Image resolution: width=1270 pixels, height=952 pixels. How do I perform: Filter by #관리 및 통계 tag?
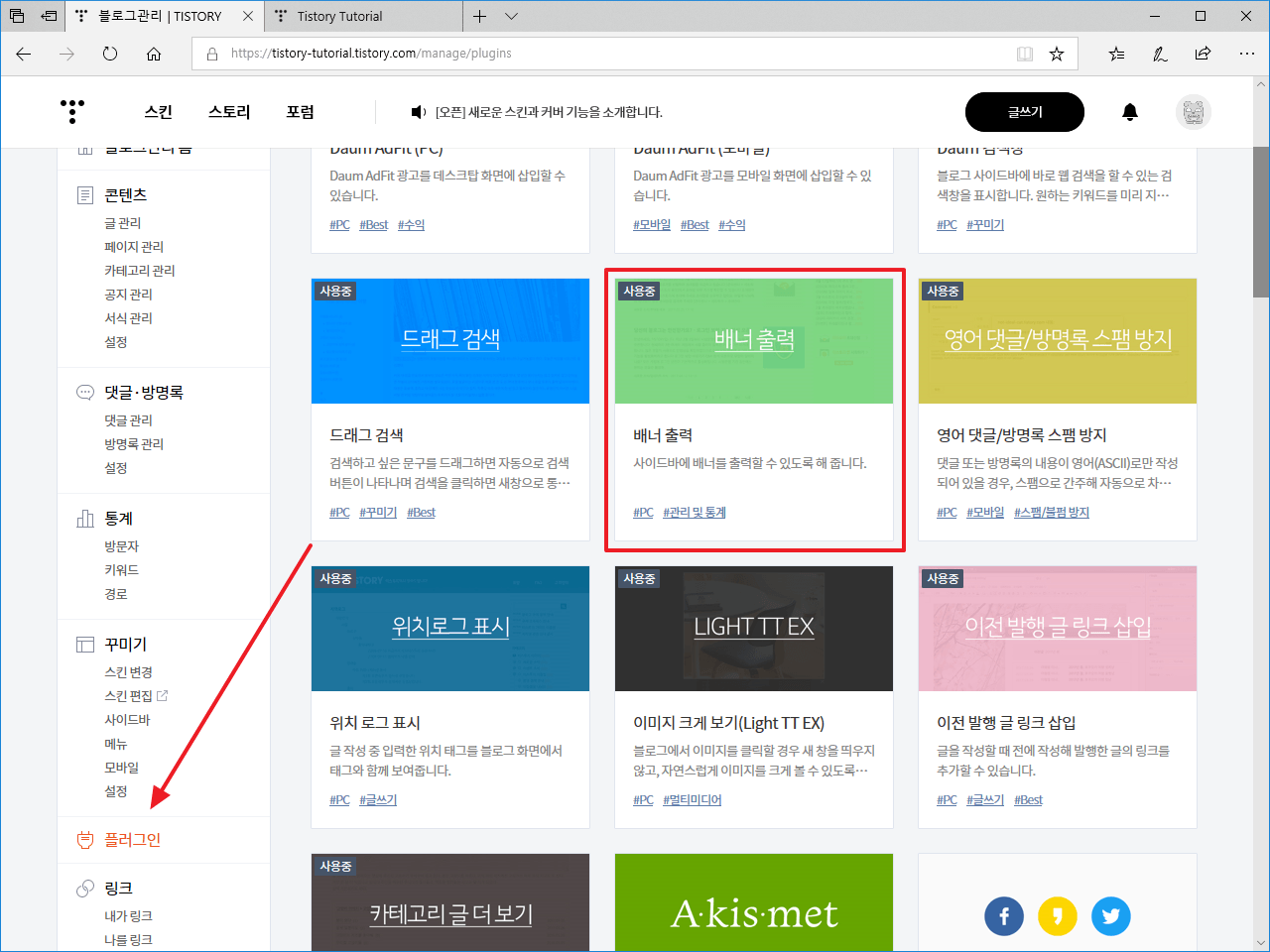tap(695, 513)
